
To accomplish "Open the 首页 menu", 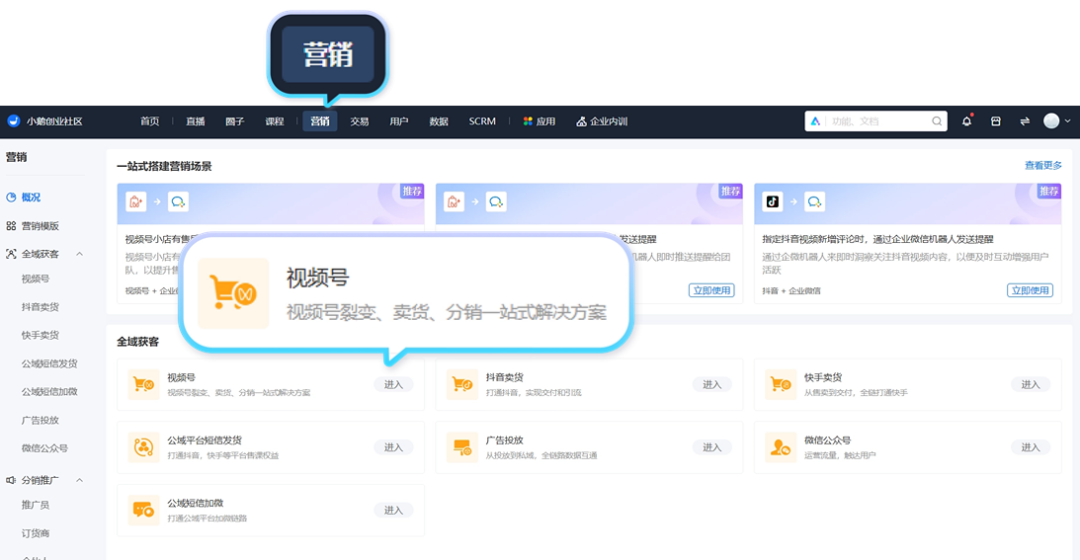I will coord(149,121).
